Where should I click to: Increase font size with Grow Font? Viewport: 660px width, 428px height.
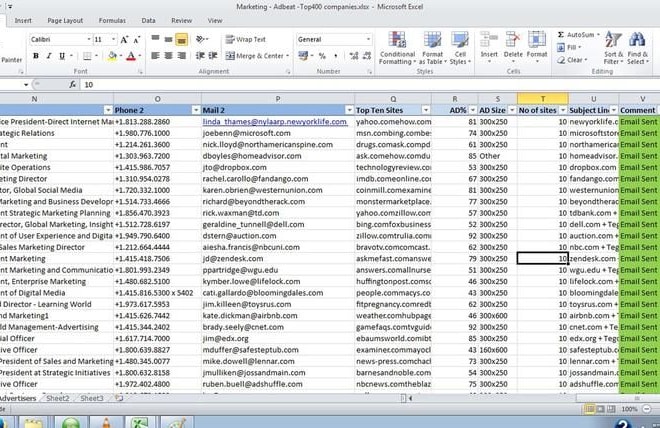coord(124,40)
